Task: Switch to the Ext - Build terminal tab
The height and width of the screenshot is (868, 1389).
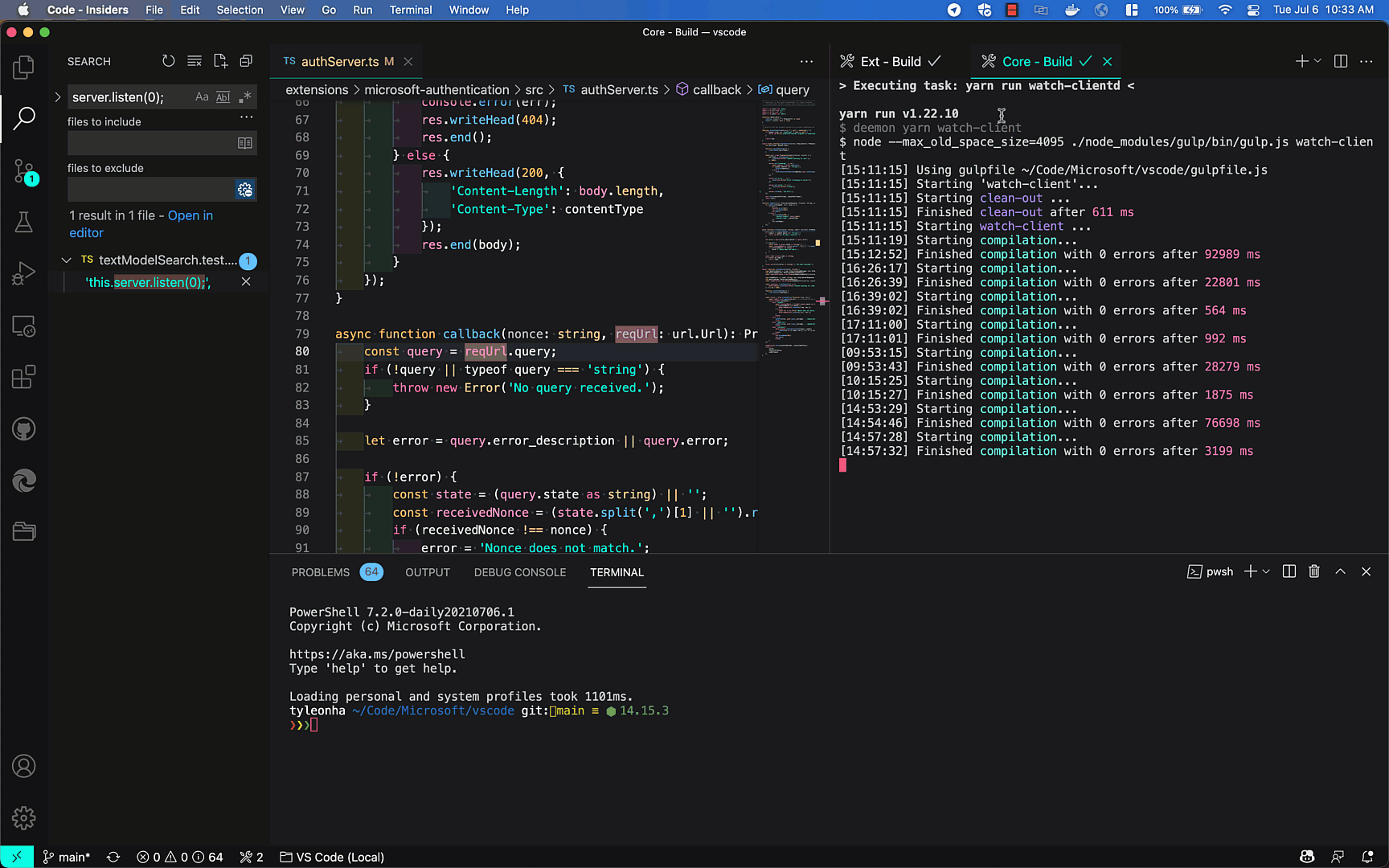Action: click(x=890, y=61)
